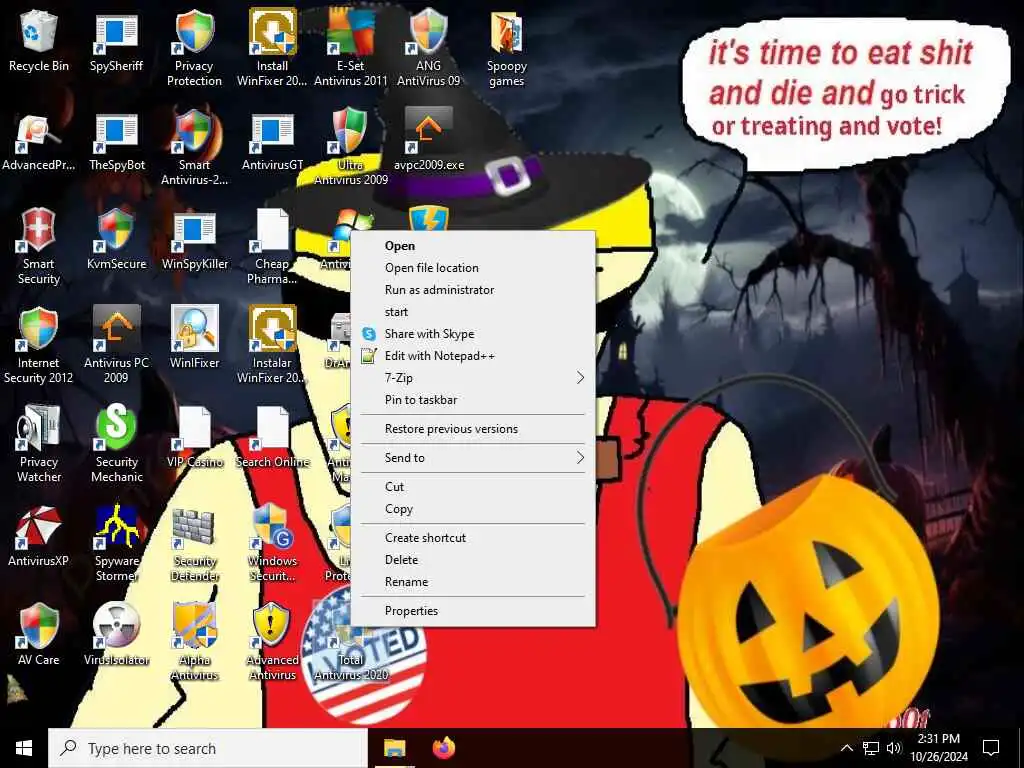Click the ANG AntiVirus 09 icon

pyautogui.click(x=428, y=31)
